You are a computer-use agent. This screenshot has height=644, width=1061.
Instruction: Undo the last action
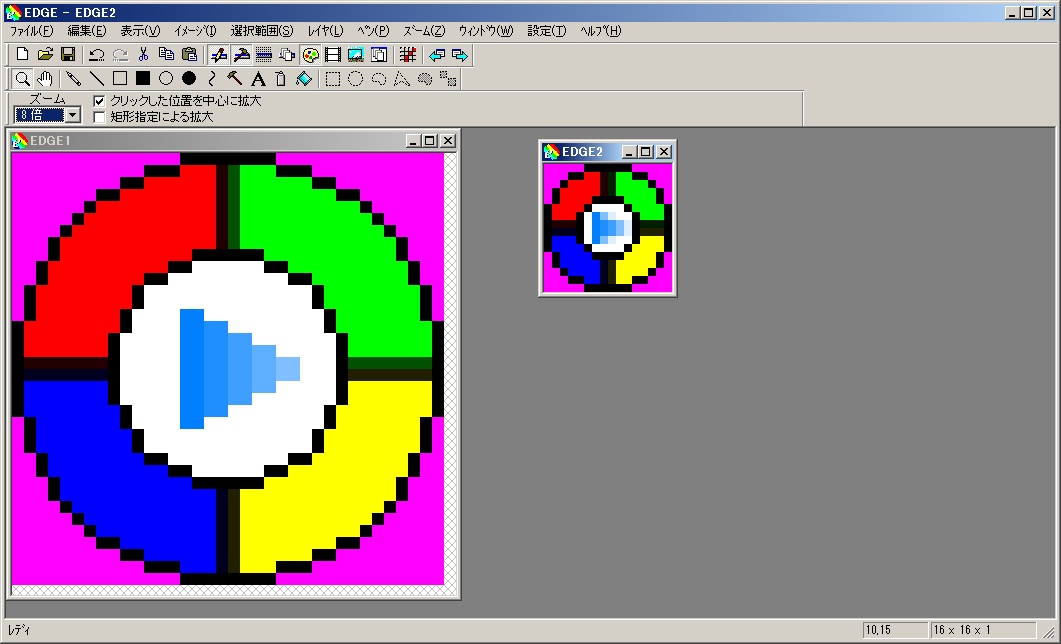click(97, 55)
